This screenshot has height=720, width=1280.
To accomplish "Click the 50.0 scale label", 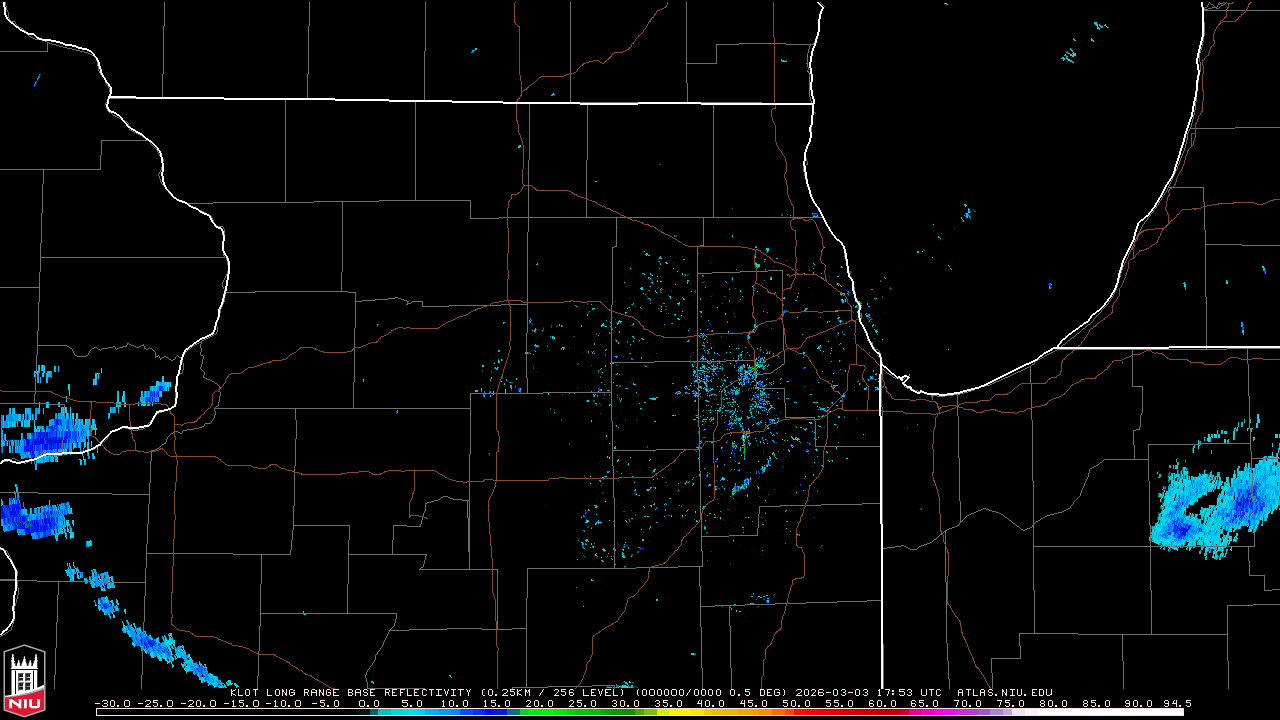I will point(797,703).
